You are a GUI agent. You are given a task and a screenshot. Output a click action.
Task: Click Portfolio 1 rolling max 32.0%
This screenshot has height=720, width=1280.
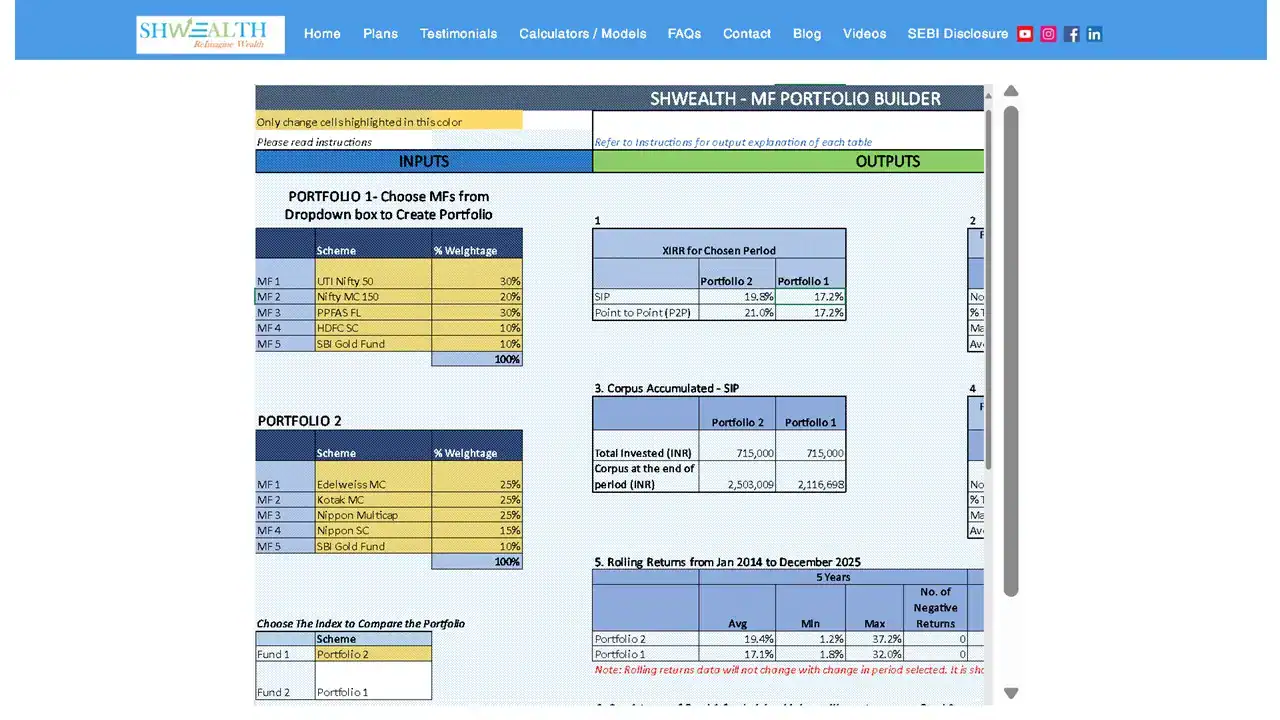coord(875,654)
